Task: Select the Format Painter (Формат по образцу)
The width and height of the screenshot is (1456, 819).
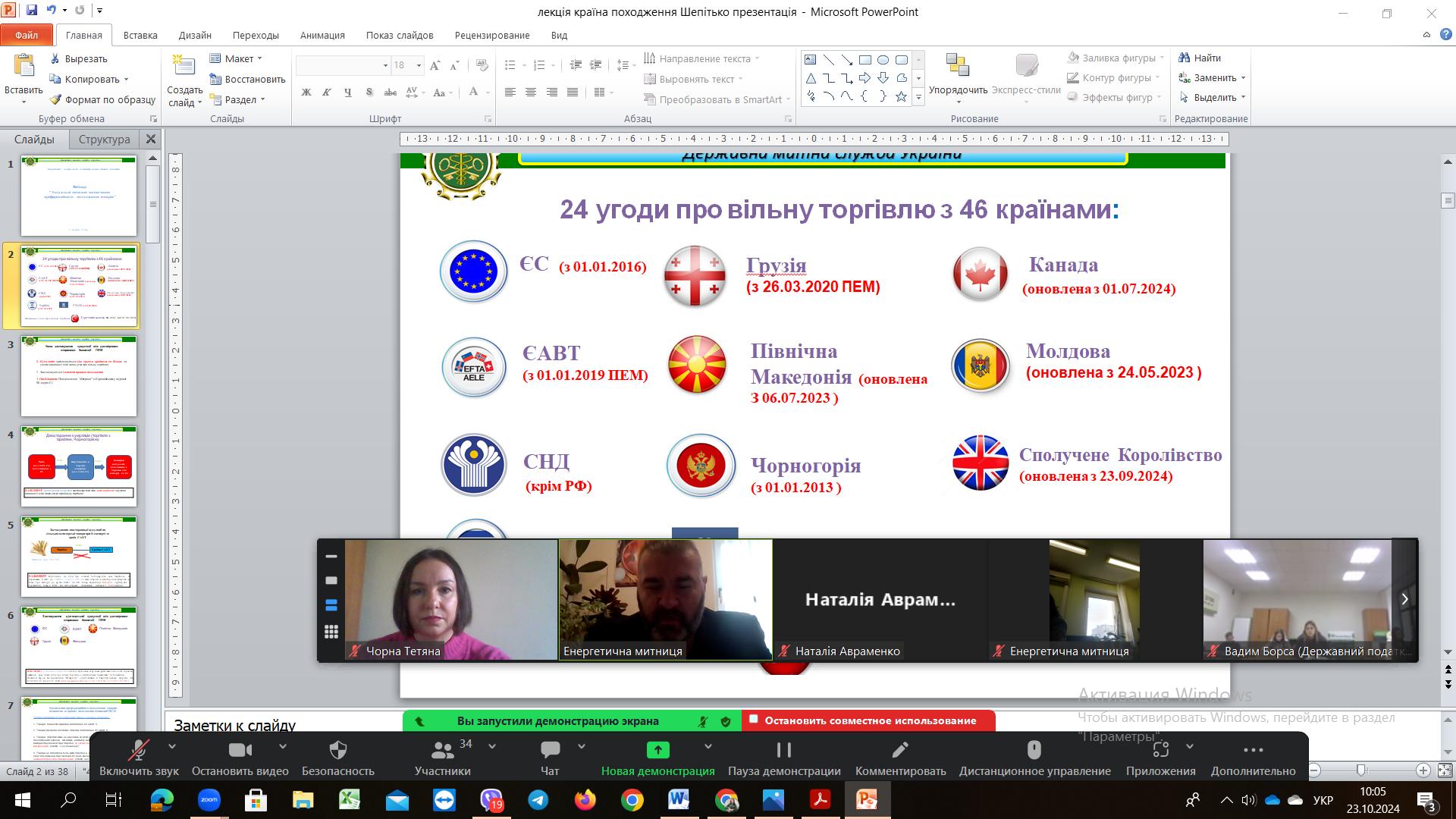Action: (x=102, y=99)
